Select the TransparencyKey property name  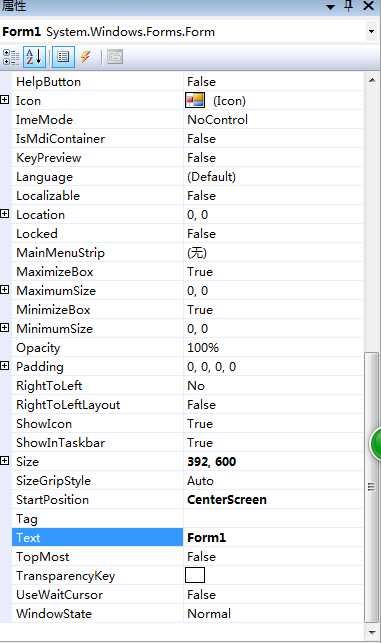click(65, 576)
